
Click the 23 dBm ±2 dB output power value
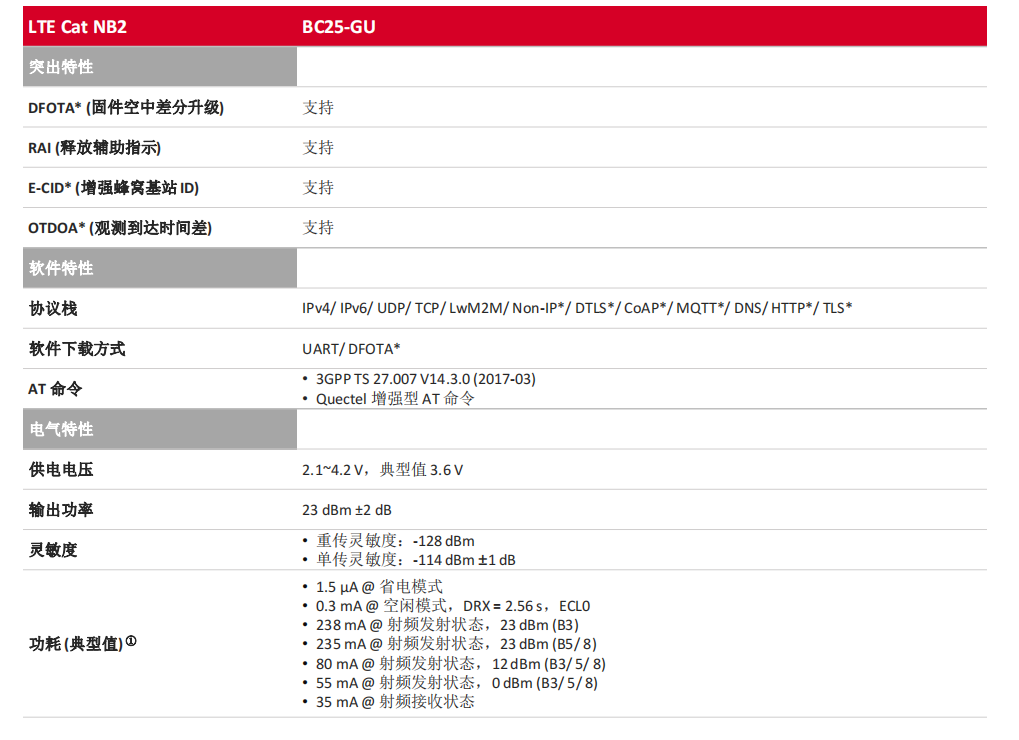347,510
